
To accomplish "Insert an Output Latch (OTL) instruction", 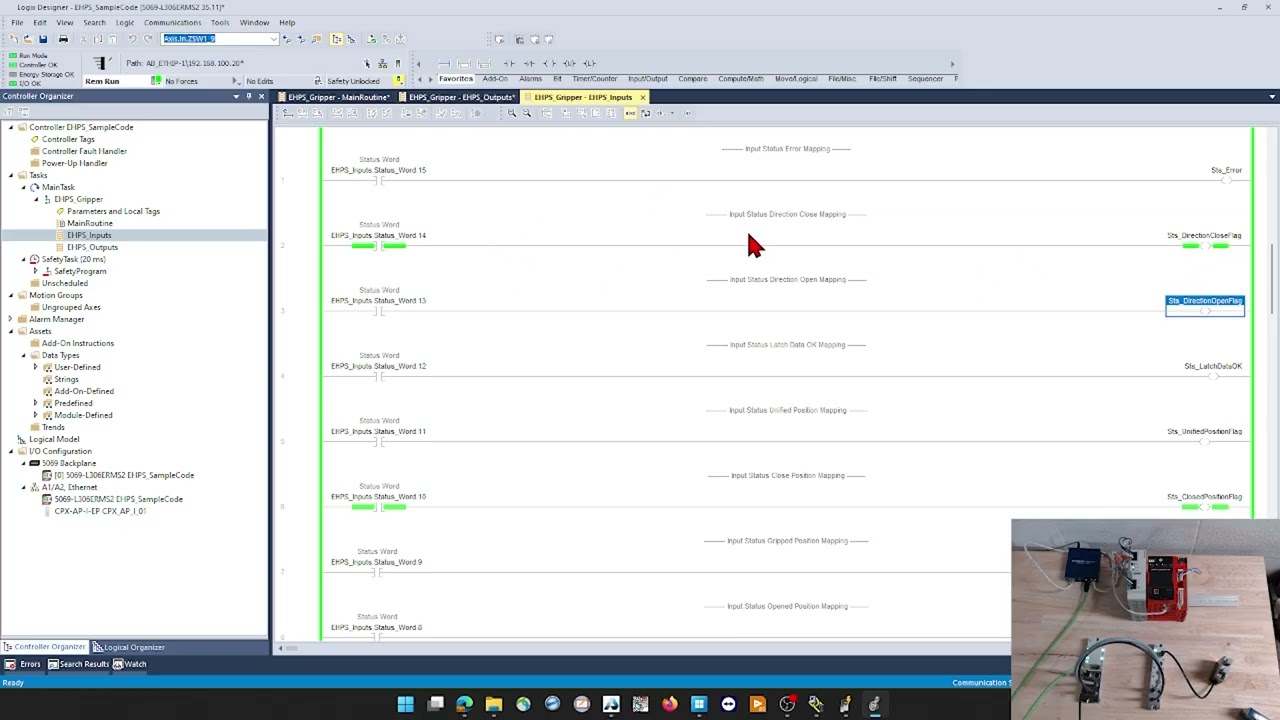I will tap(589, 63).
